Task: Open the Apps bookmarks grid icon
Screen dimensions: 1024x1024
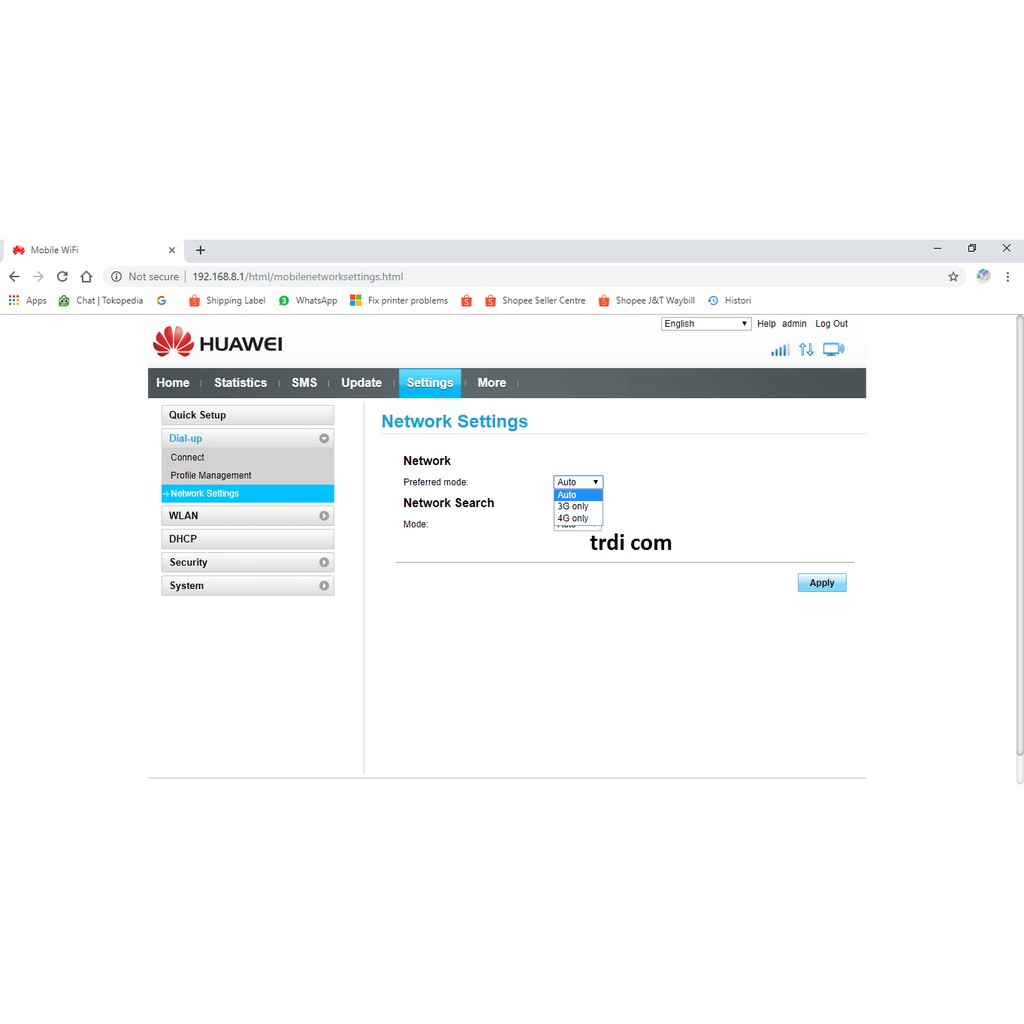Action: point(14,300)
